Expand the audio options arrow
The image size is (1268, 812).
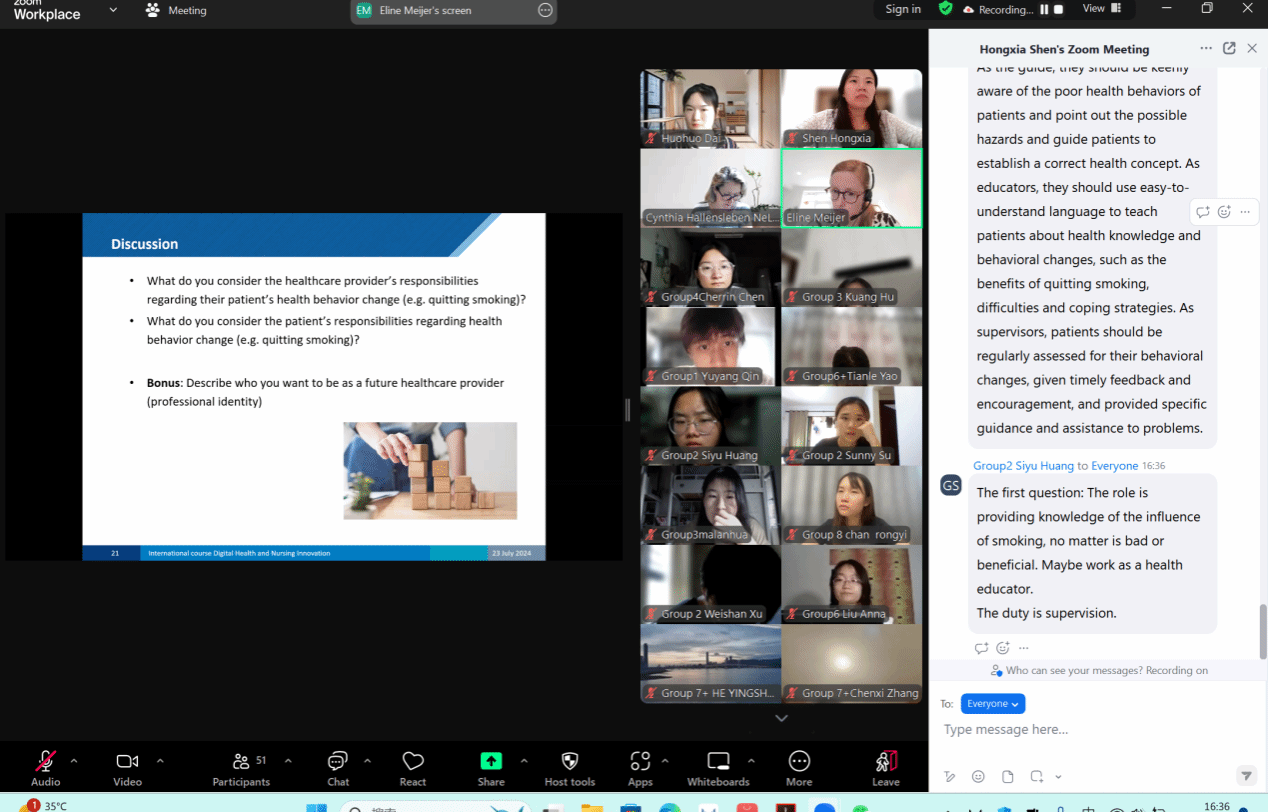point(74,761)
